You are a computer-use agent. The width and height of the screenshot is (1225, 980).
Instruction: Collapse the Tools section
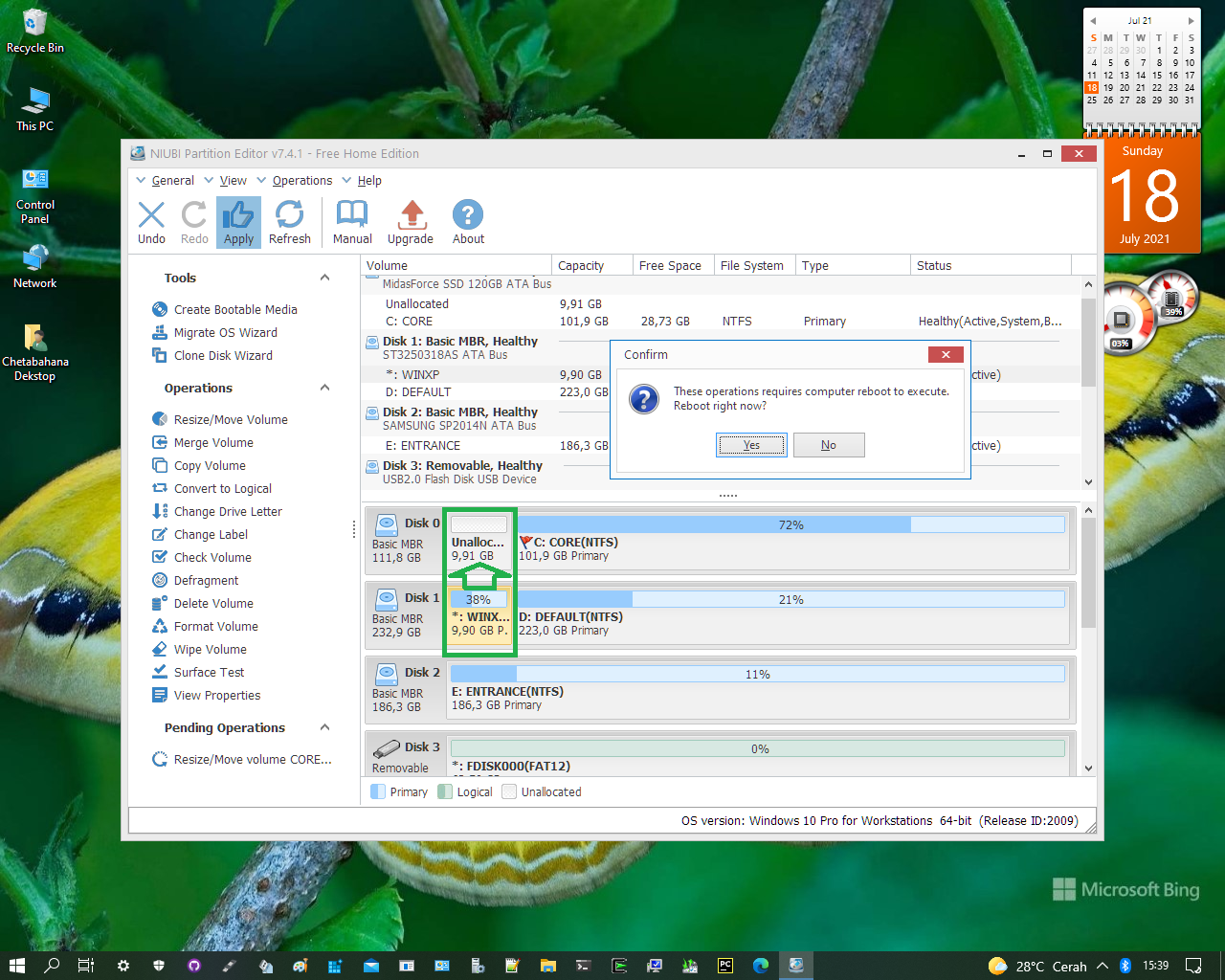coord(324,278)
